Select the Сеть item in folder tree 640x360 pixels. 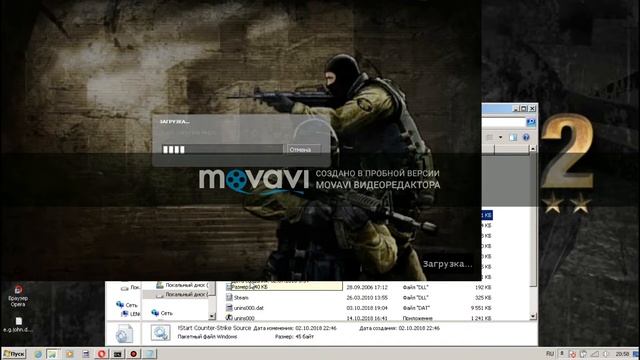(x=162, y=313)
